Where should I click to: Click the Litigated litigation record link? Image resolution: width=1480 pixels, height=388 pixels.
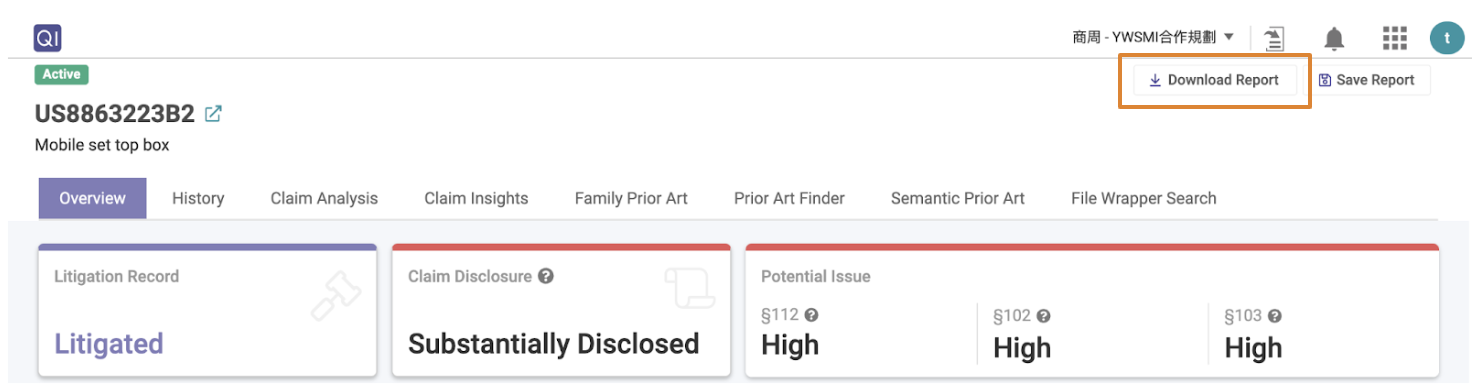pos(109,344)
